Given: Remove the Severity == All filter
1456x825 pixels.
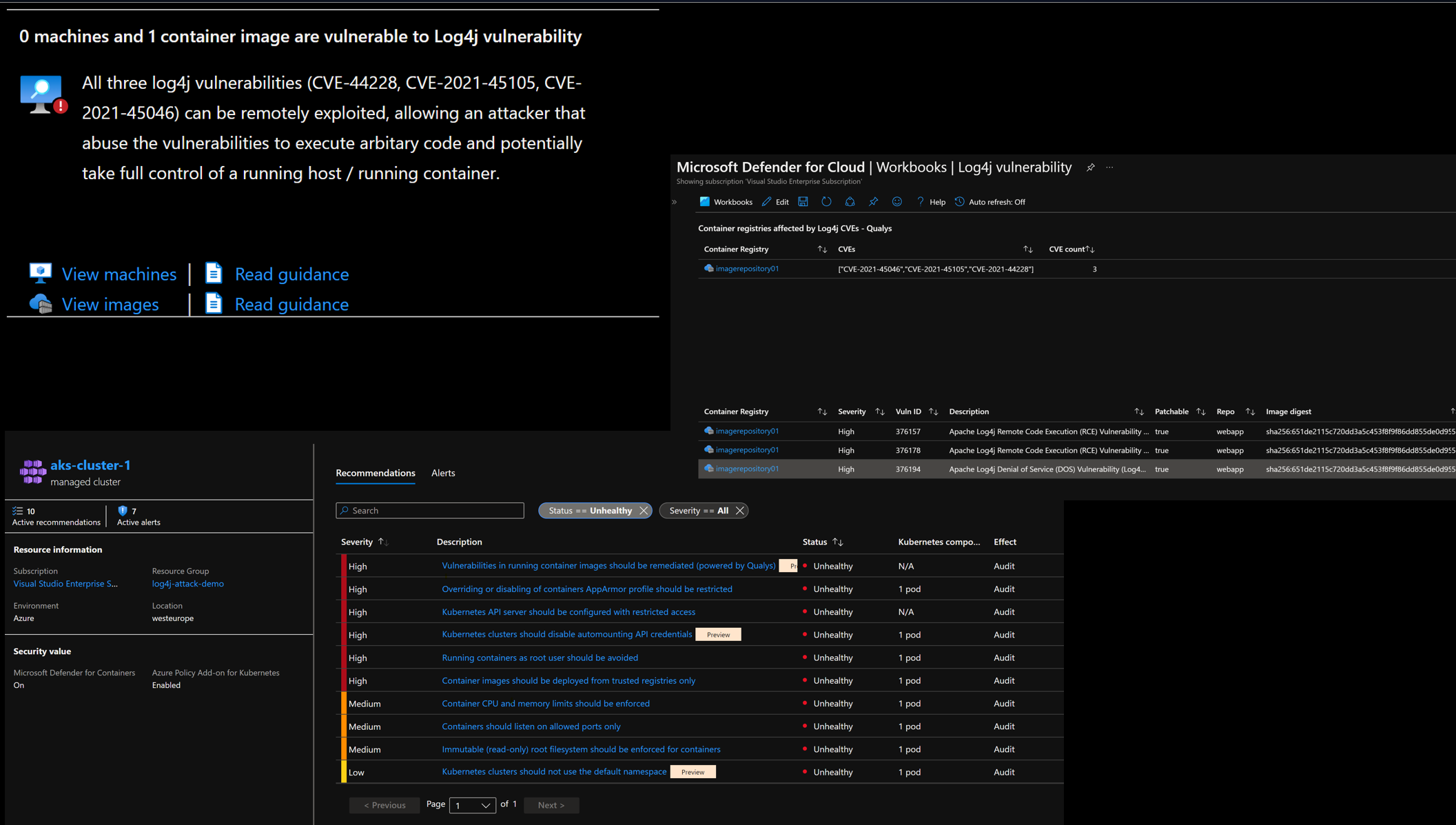Looking at the screenshot, I should click(740, 510).
